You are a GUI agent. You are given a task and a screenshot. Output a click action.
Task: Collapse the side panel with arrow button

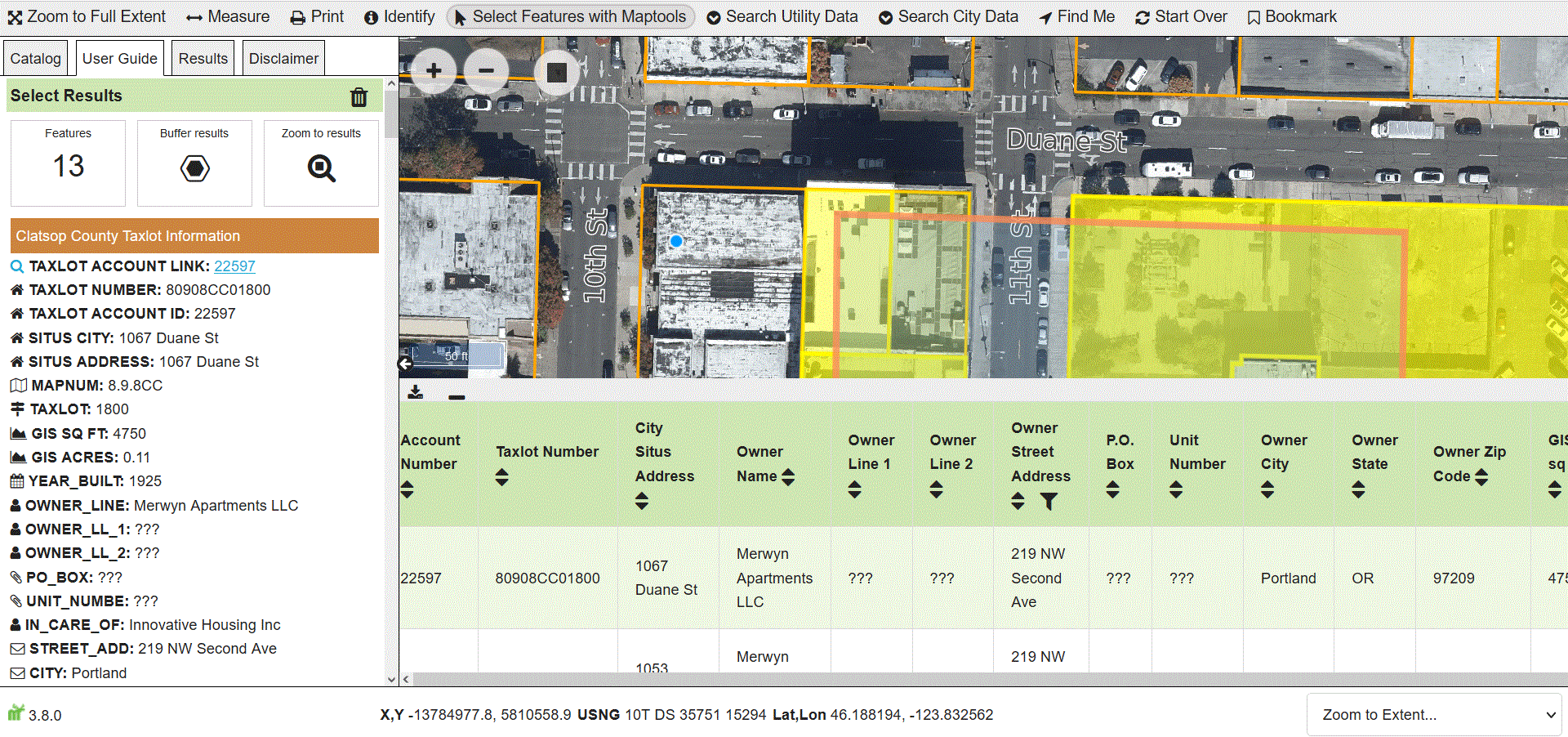click(405, 364)
